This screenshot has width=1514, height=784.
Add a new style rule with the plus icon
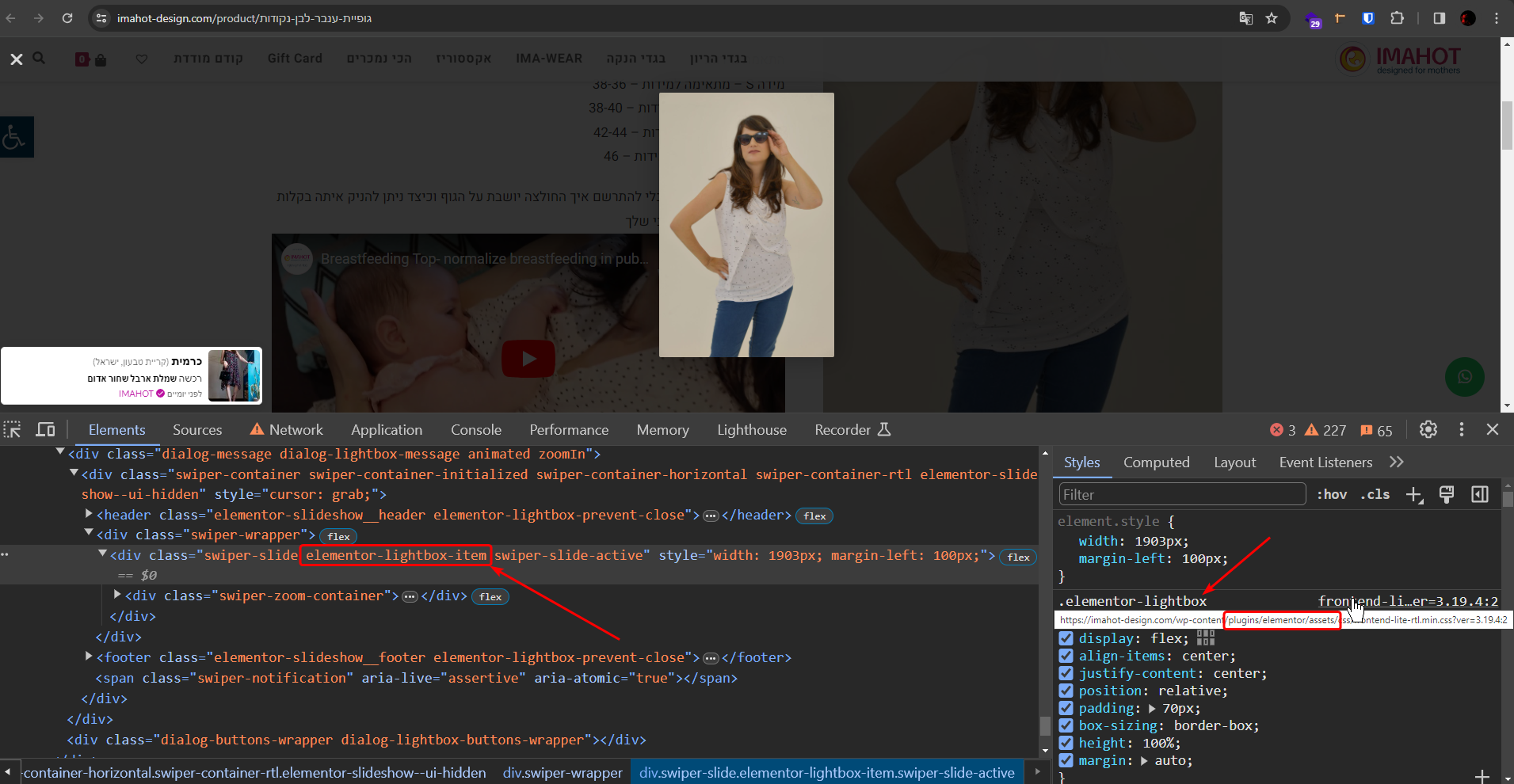1414,494
